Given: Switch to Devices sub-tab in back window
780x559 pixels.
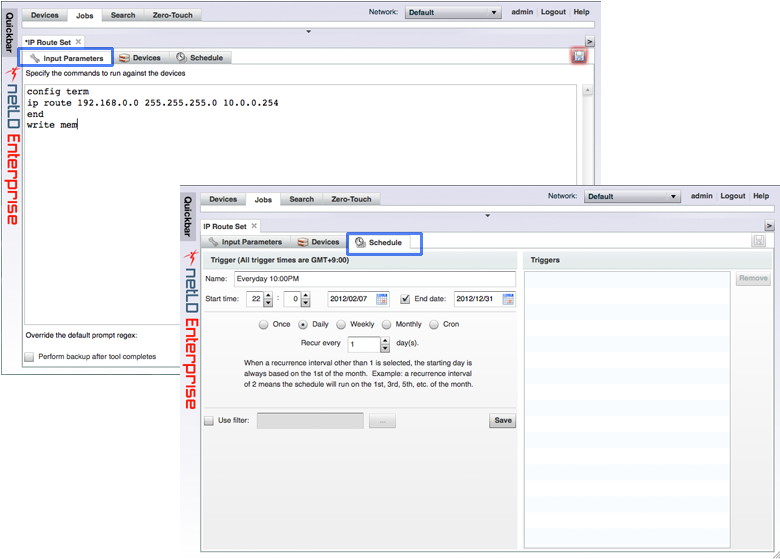Looking at the screenshot, I should (x=140, y=58).
